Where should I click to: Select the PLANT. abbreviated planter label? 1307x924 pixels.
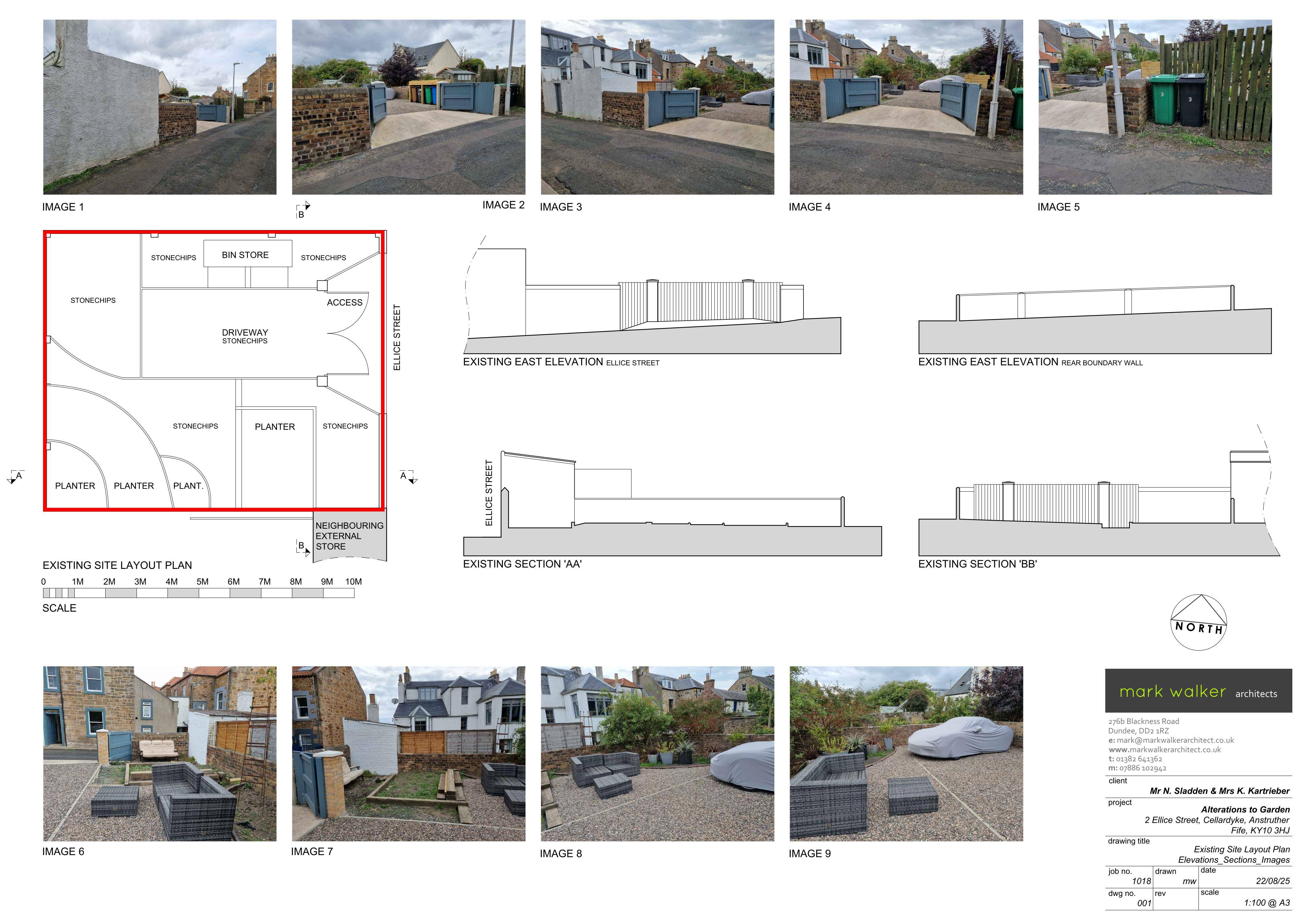[x=188, y=486]
